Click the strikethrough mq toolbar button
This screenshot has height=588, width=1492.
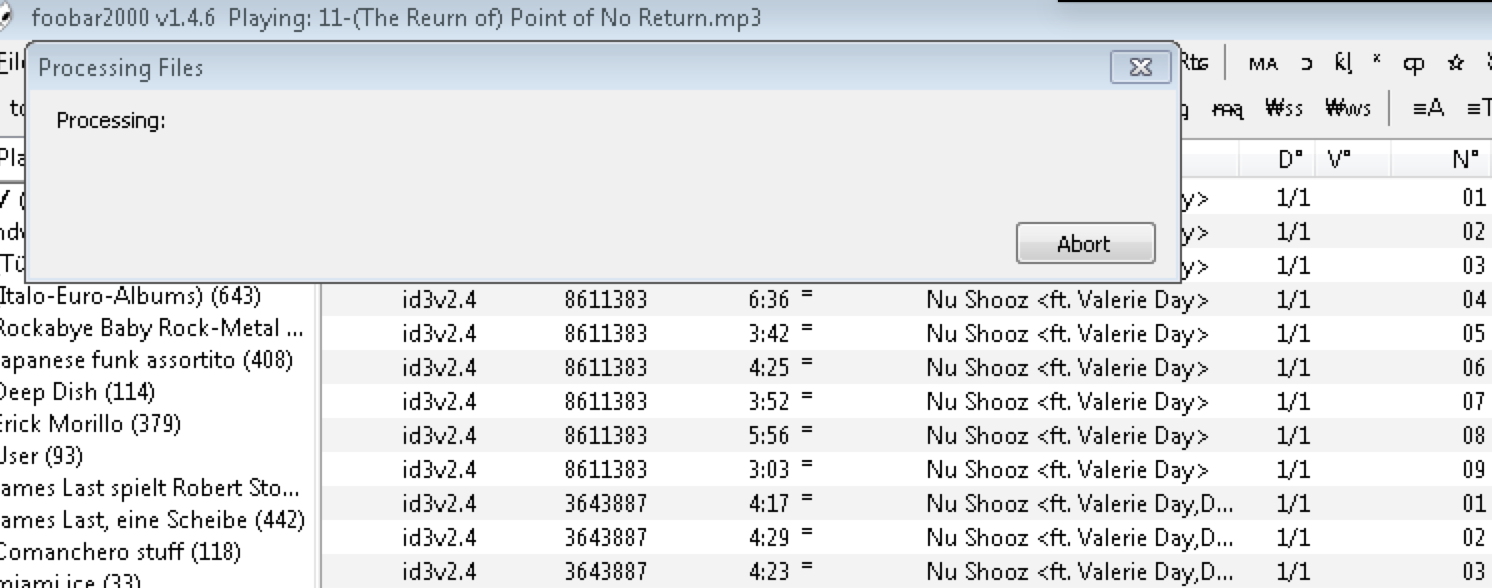point(1227,108)
